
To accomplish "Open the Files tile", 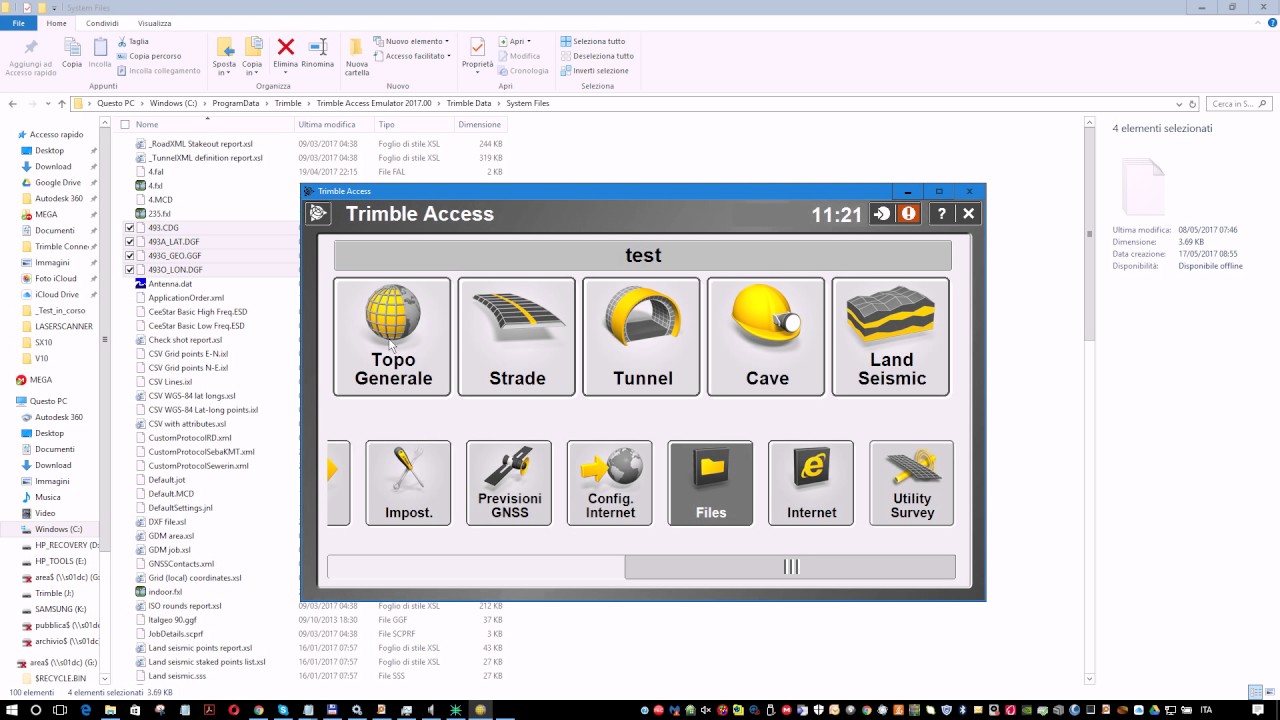I will 711,483.
